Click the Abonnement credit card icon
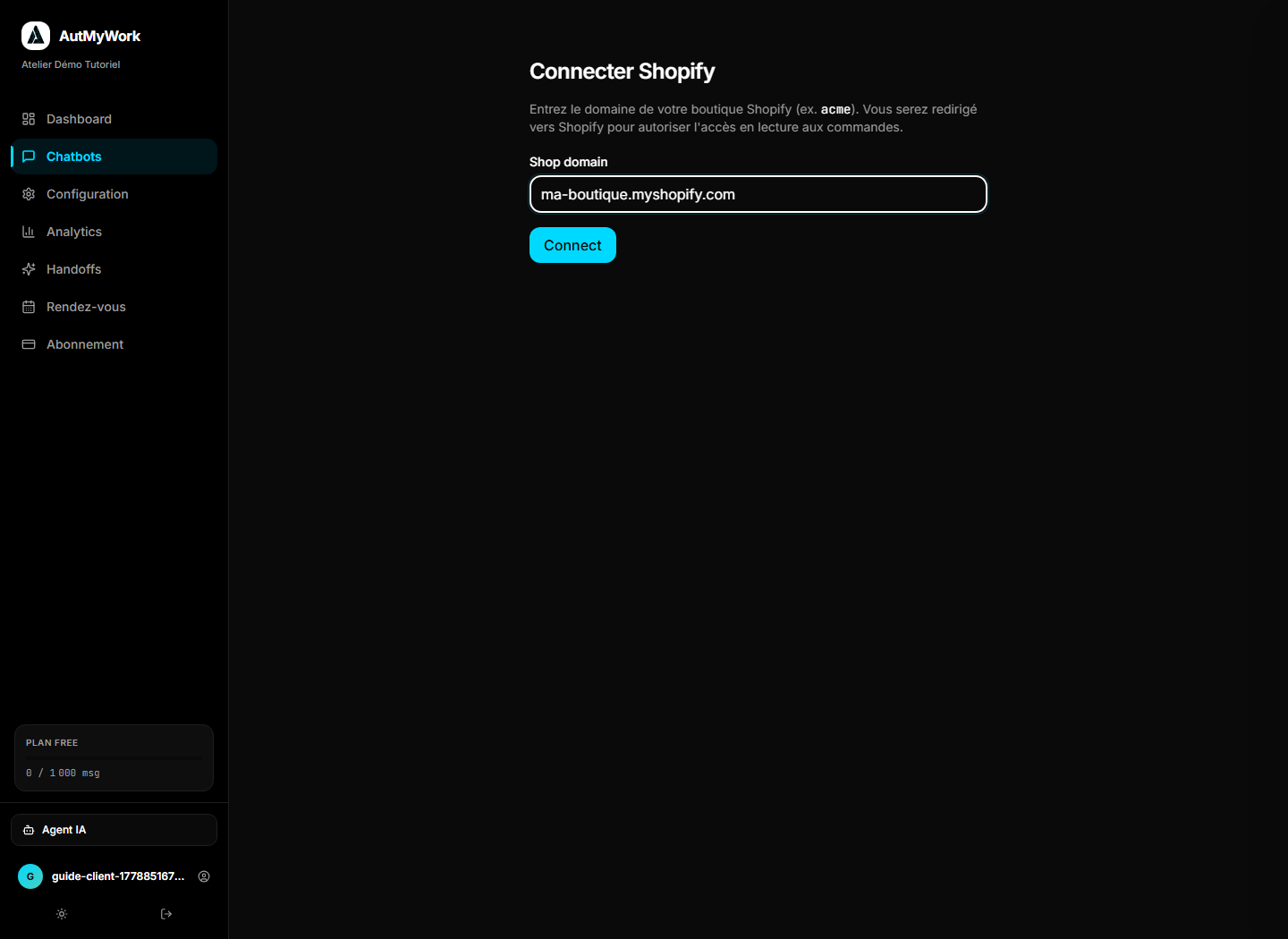The height and width of the screenshot is (939, 1288). [29, 344]
